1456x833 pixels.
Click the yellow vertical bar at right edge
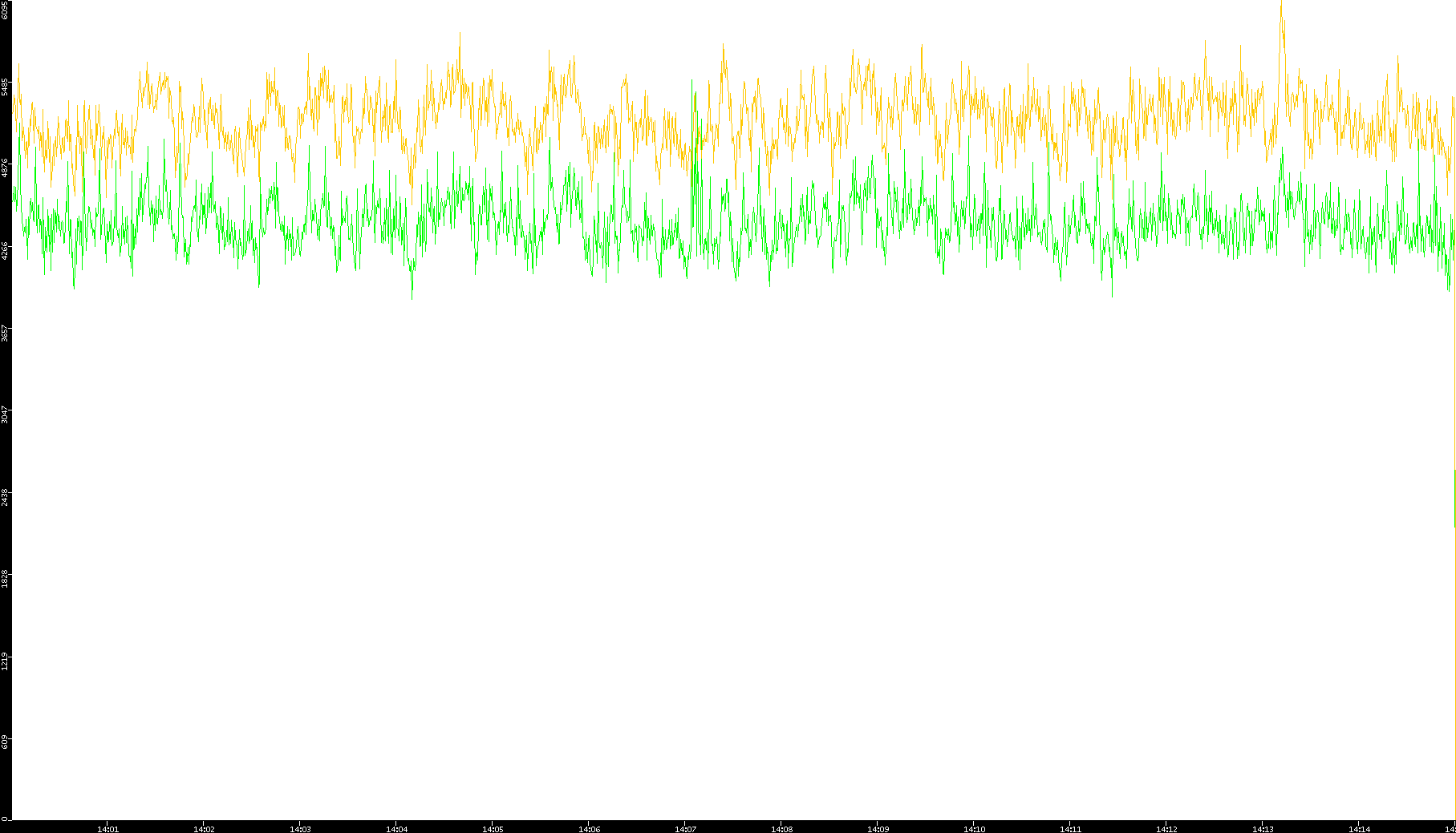[x=1454, y=497]
